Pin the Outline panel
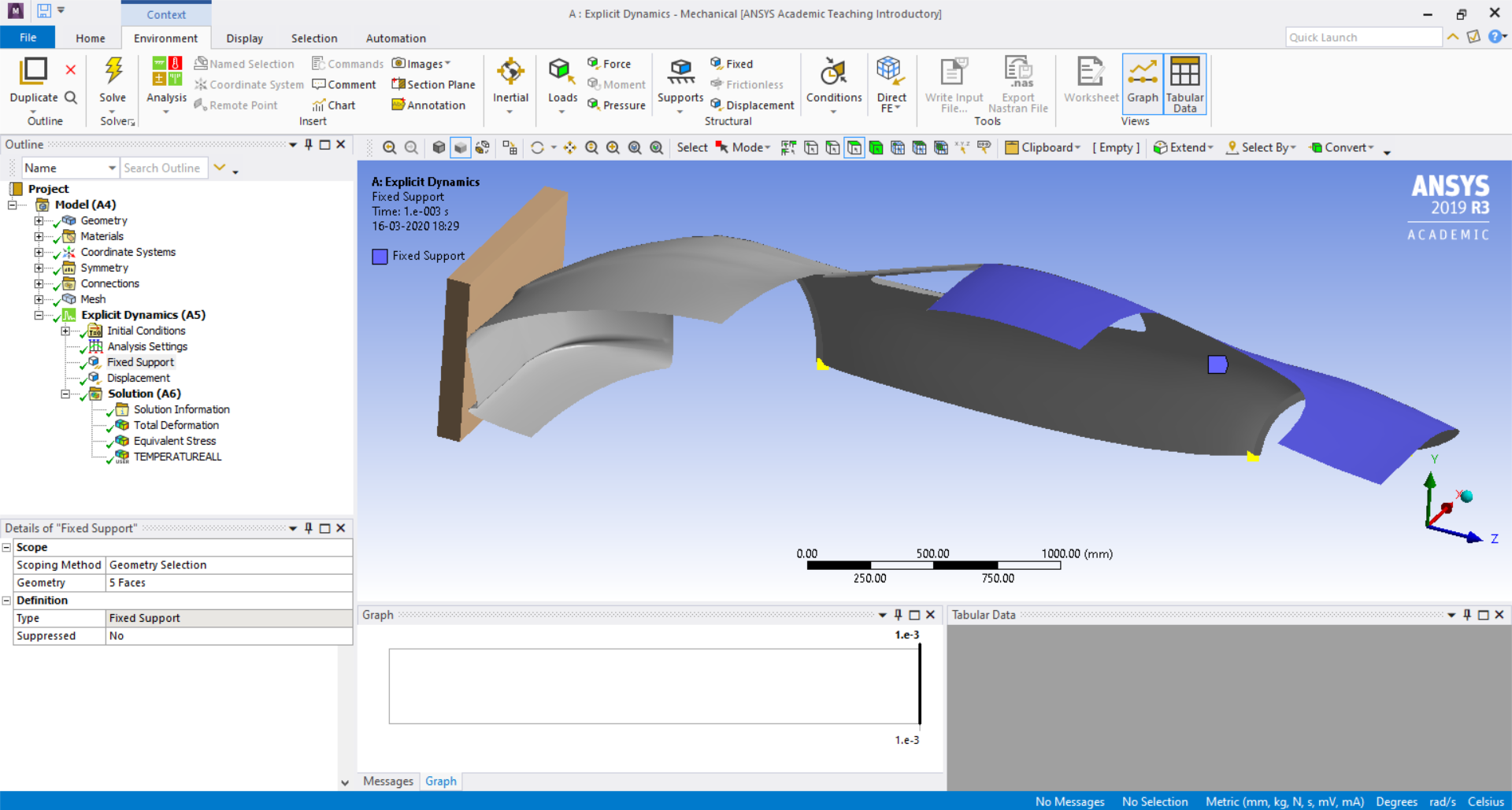 (x=309, y=145)
